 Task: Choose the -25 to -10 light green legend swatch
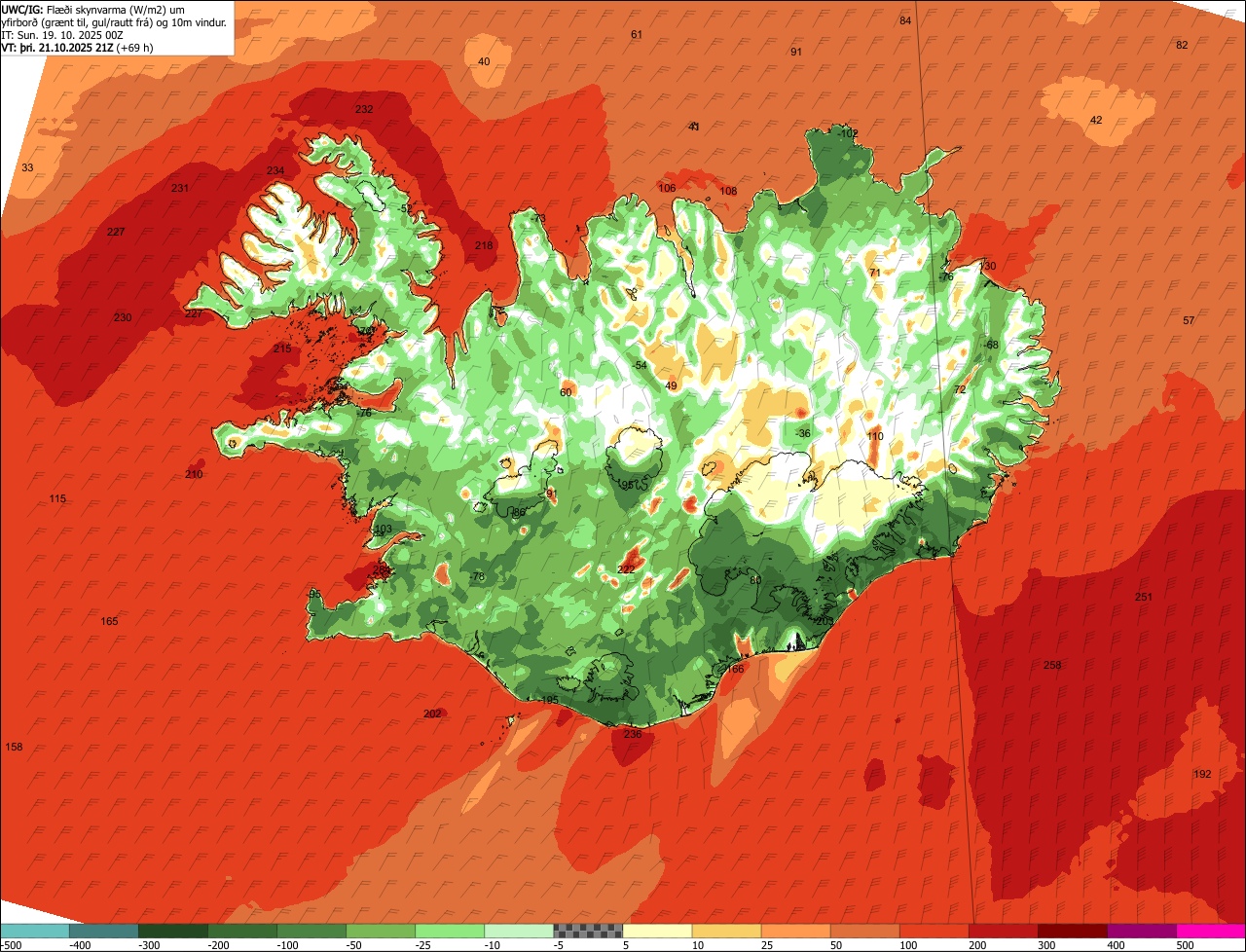(x=450, y=931)
